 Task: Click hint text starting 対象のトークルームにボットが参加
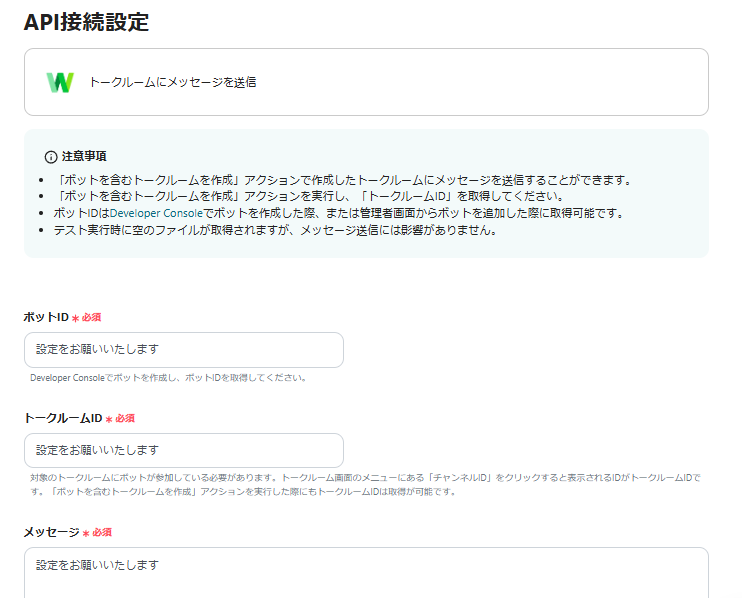(365, 484)
